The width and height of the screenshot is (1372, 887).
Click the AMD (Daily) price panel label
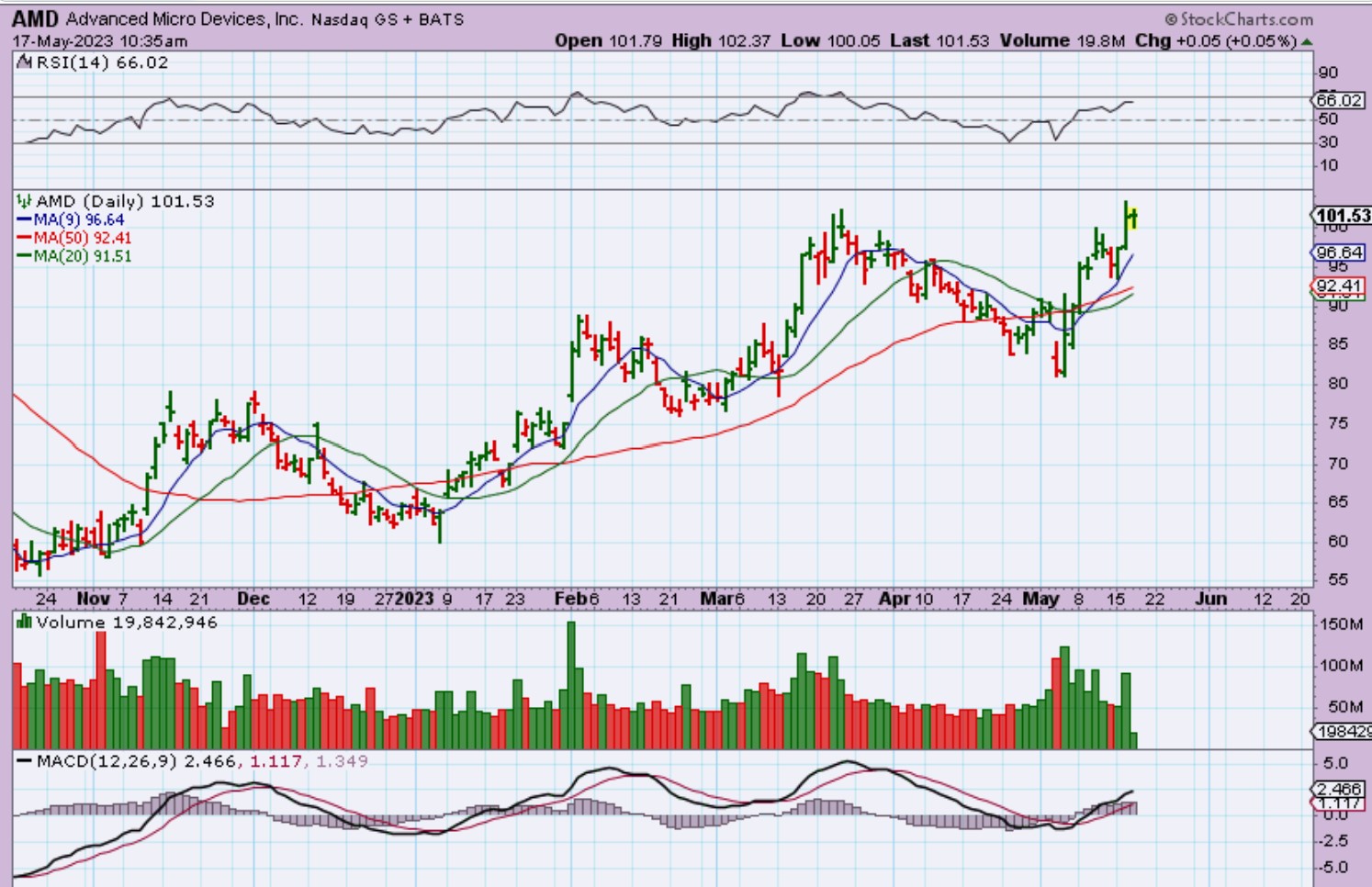click(x=125, y=201)
